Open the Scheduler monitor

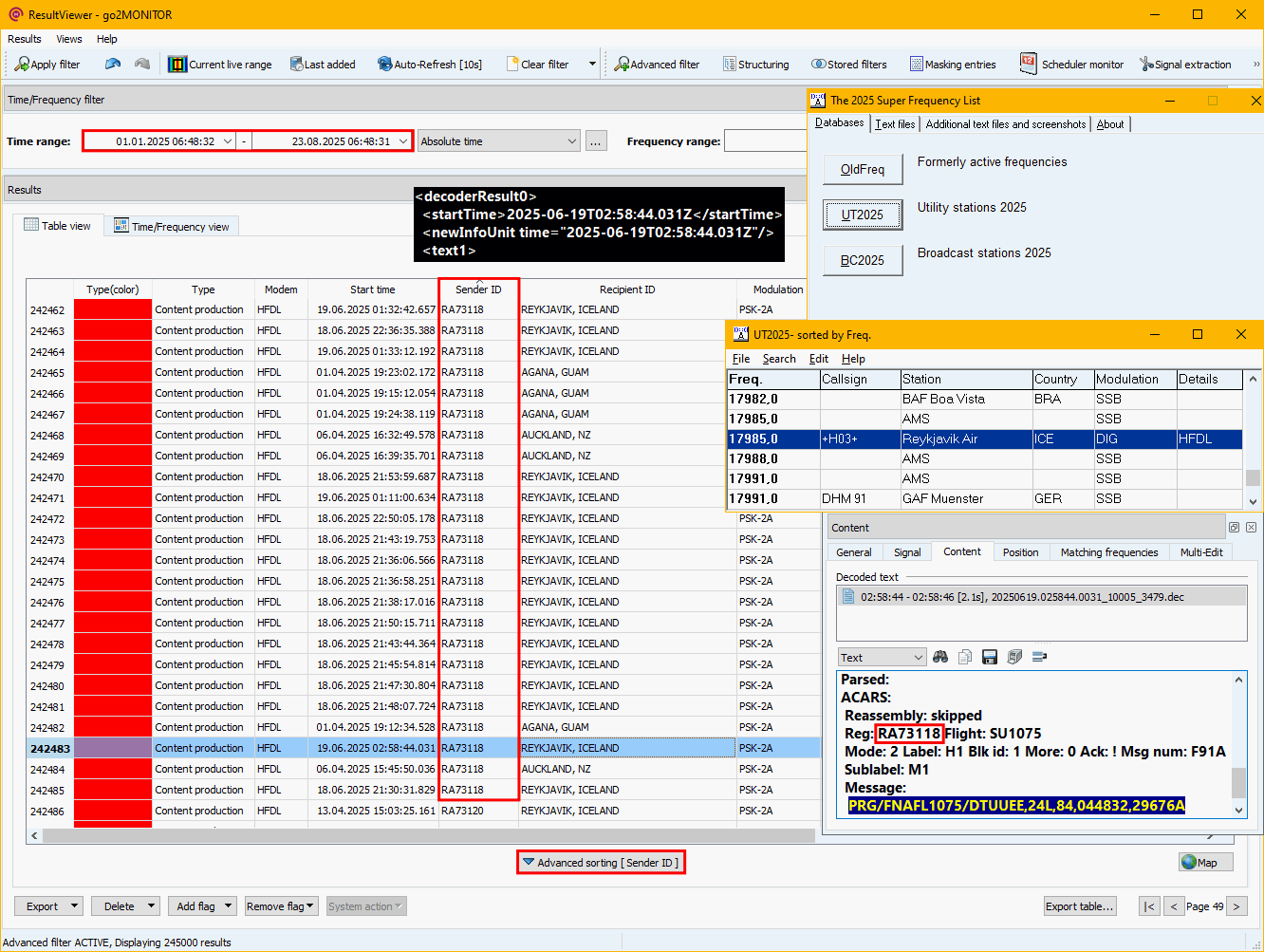1028,64
